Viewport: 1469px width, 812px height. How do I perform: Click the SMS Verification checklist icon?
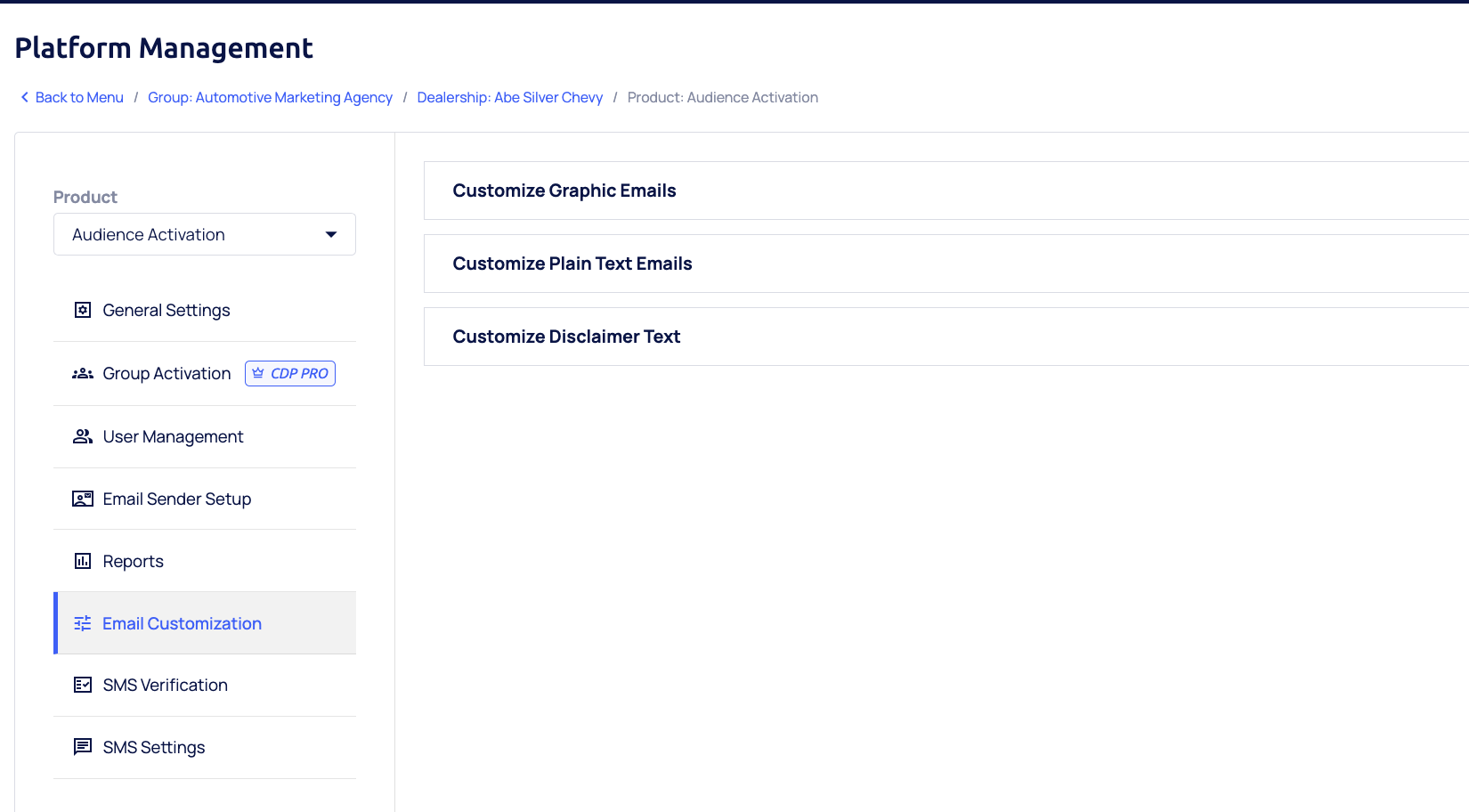click(x=83, y=685)
